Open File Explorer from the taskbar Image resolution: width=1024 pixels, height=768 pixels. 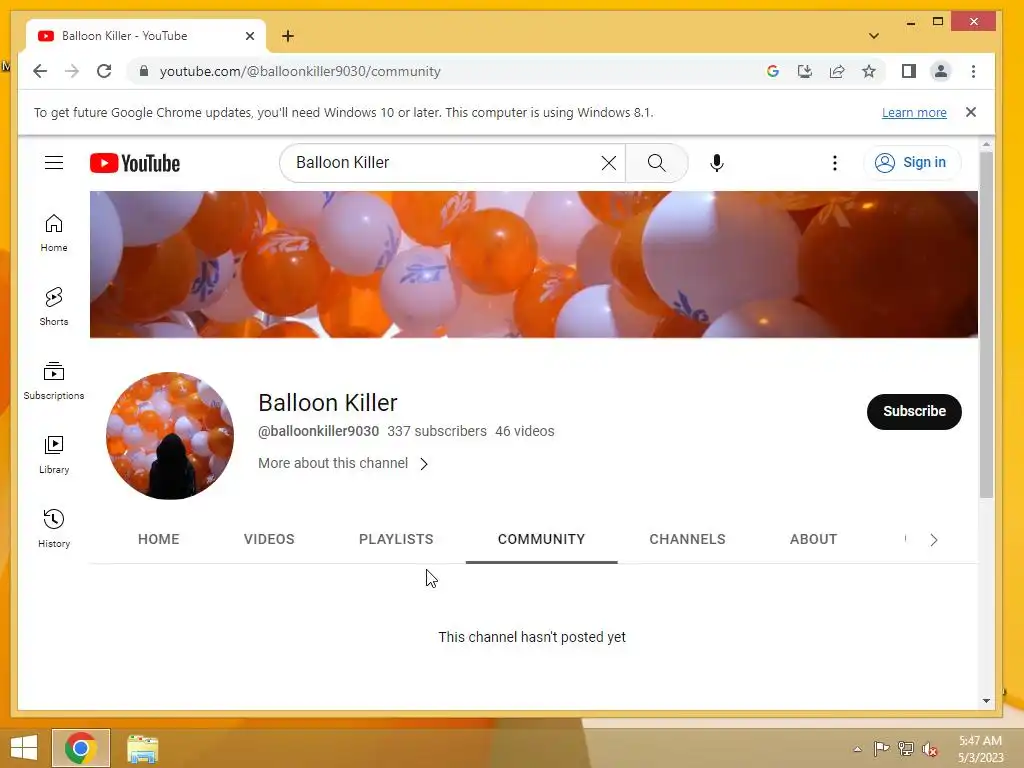click(x=142, y=748)
